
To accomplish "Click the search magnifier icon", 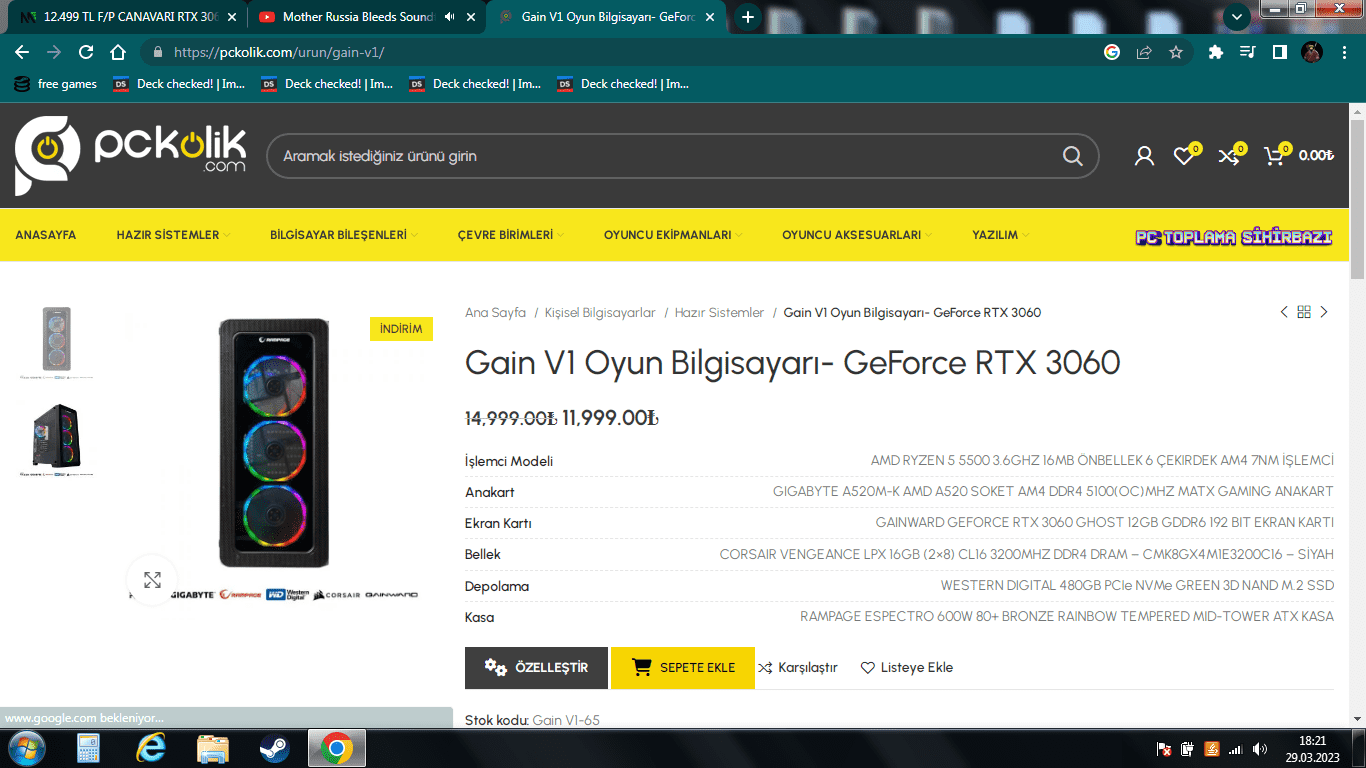I will pos(1072,156).
